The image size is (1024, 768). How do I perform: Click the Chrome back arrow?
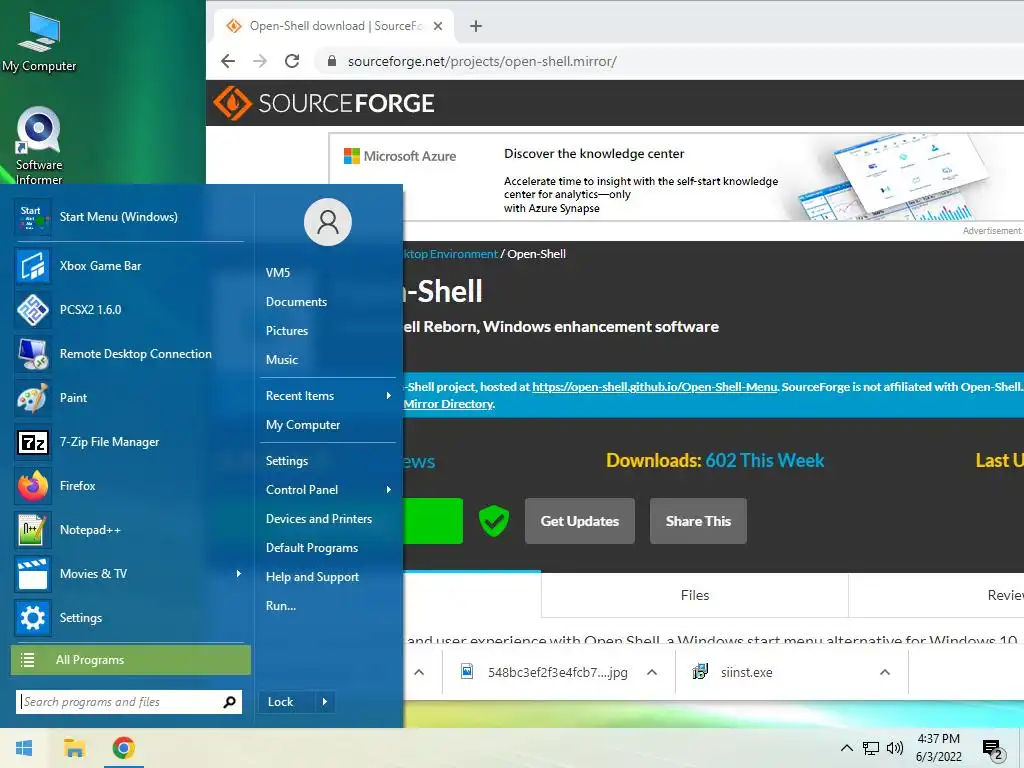228,61
